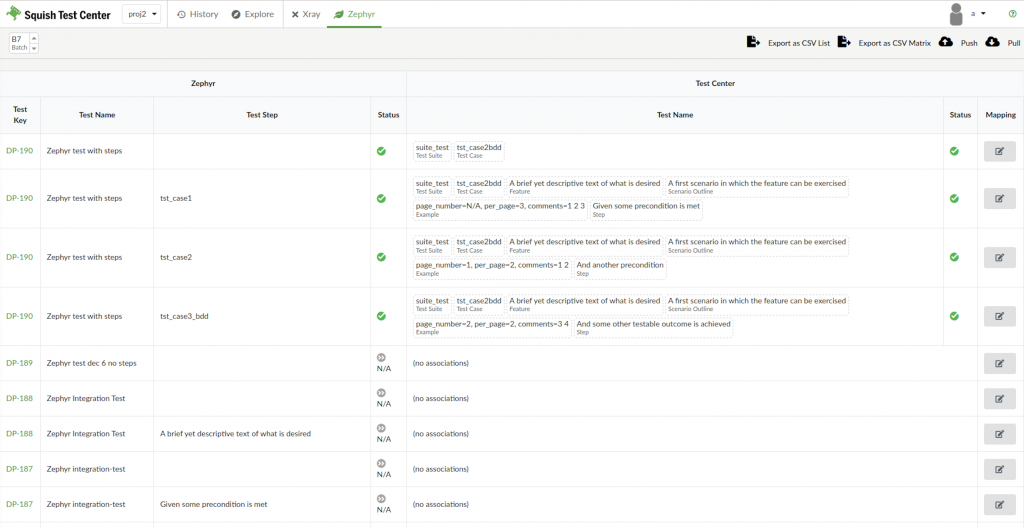Switch to the Explore tab
Image resolution: width=1024 pixels, height=528 pixels.
pyautogui.click(x=253, y=14)
